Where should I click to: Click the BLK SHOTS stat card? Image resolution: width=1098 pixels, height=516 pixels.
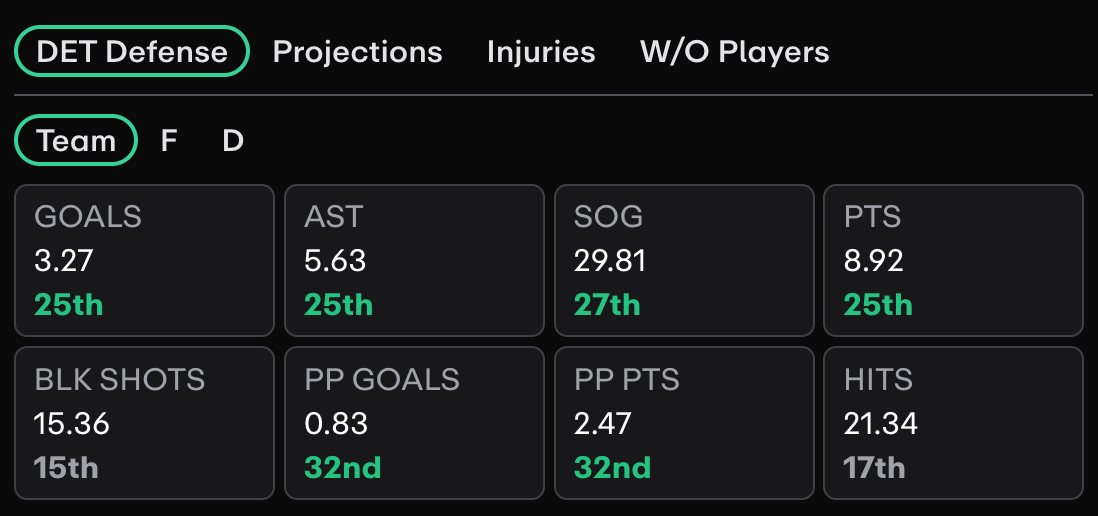pyautogui.click(x=144, y=423)
